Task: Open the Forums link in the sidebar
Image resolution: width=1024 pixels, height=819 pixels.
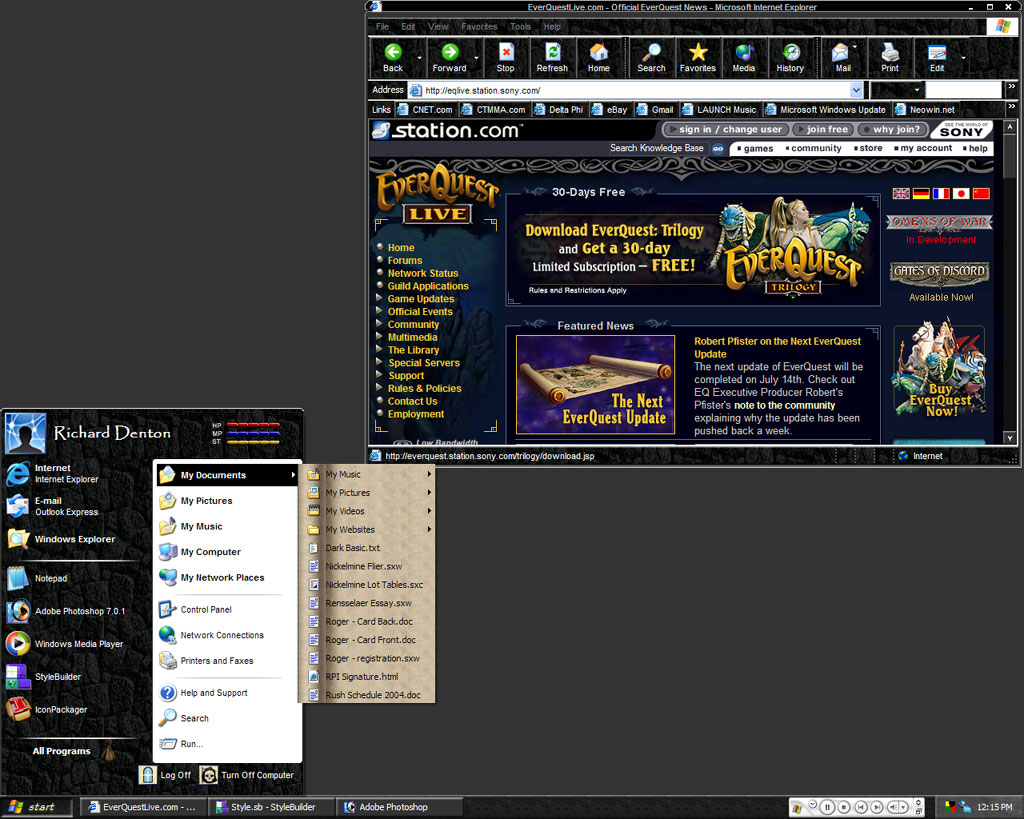Action: 404,260
